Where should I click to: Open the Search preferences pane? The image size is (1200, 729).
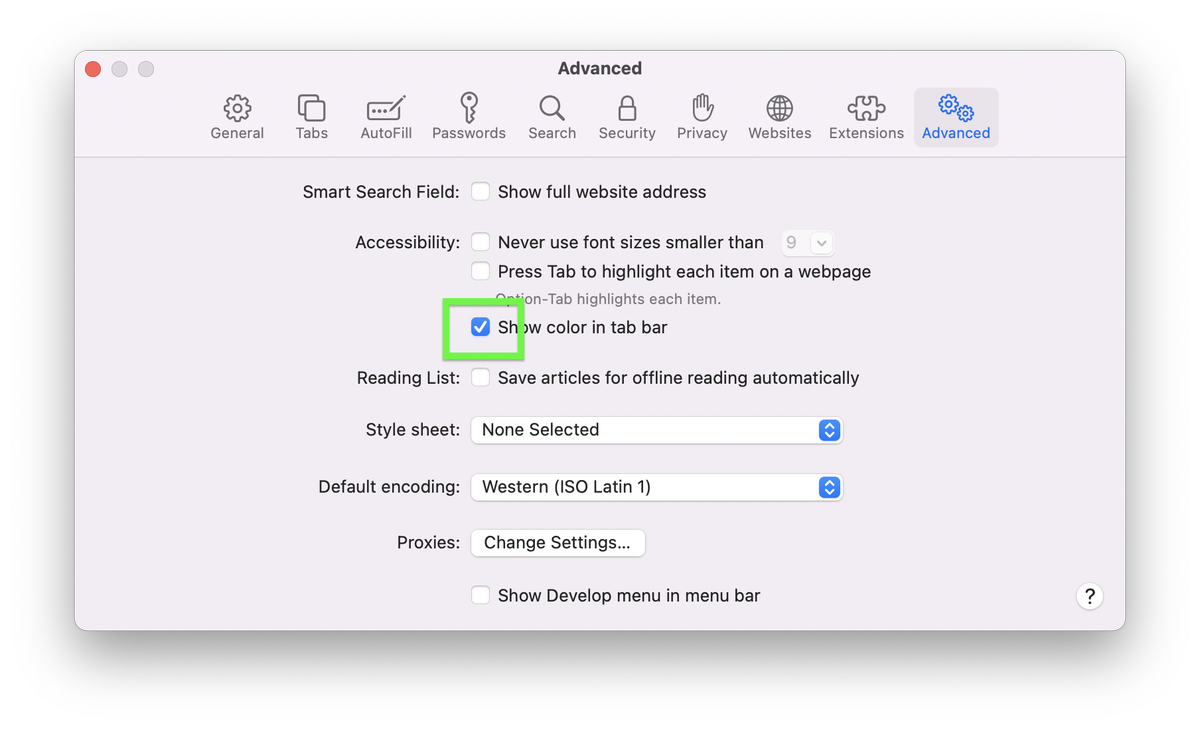[x=552, y=118]
